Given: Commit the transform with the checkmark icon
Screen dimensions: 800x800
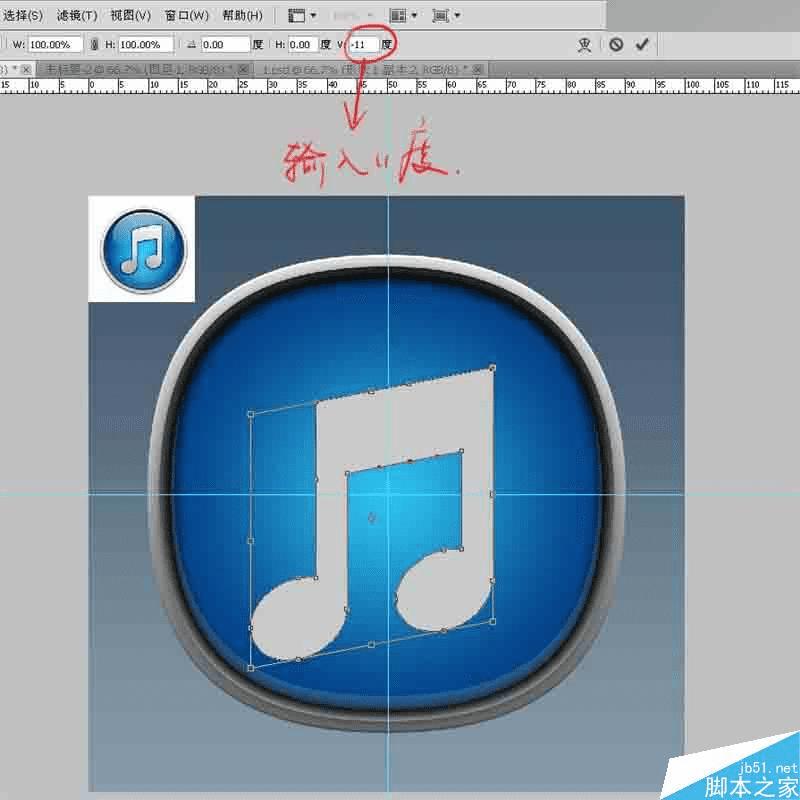Looking at the screenshot, I should coord(641,43).
